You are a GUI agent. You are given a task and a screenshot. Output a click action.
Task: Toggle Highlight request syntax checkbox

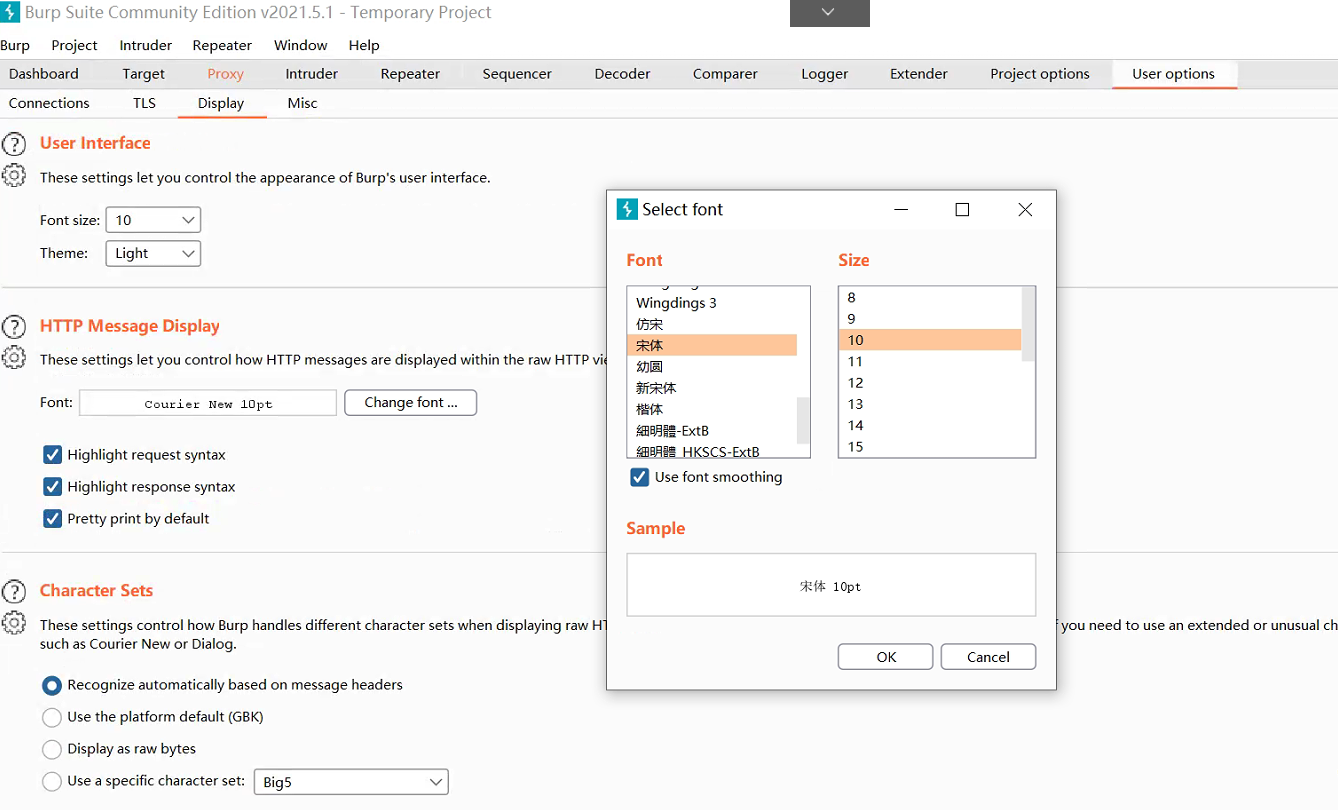pyautogui.click(x=53, y=455)
